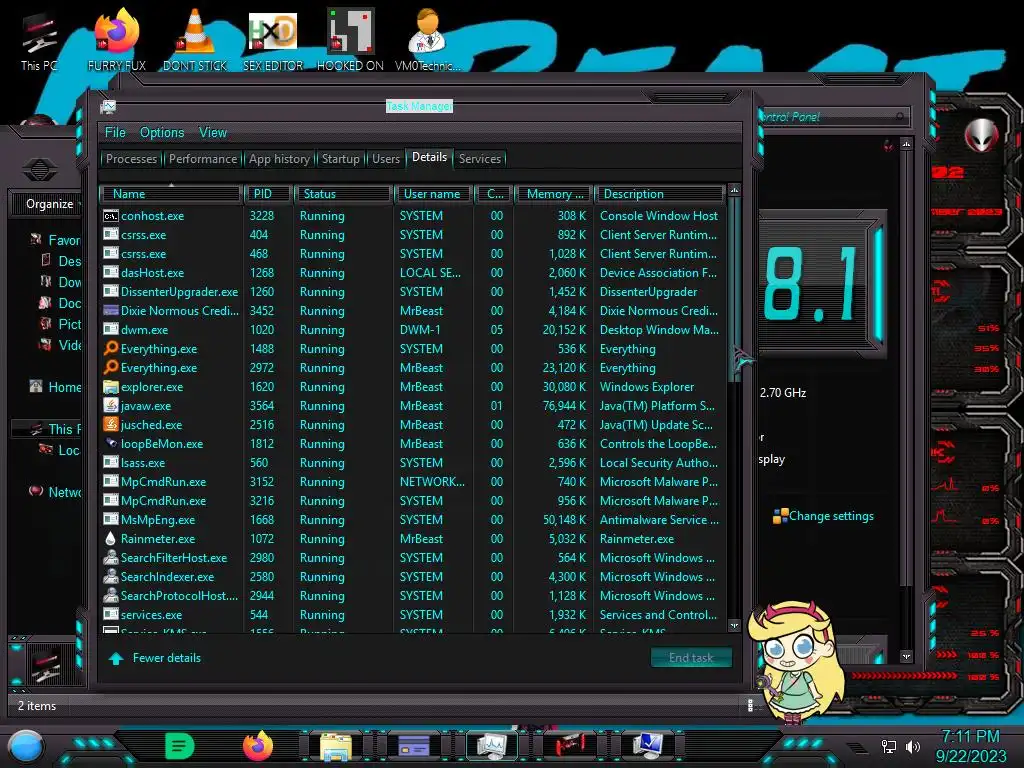Click Control Panel scrollbar down arrow
The height and width of the screenshot is (768, 1024).
(x=906, y=656)
